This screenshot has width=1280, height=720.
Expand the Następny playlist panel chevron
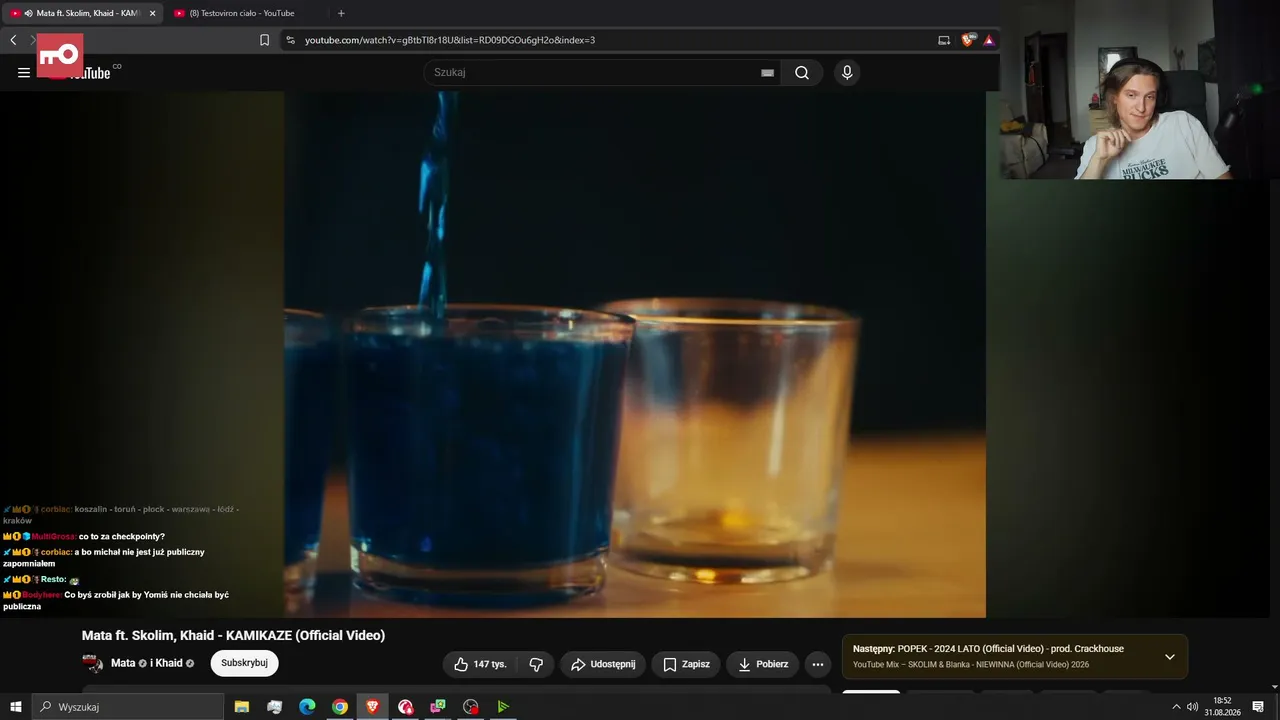tap(1170, 657)
